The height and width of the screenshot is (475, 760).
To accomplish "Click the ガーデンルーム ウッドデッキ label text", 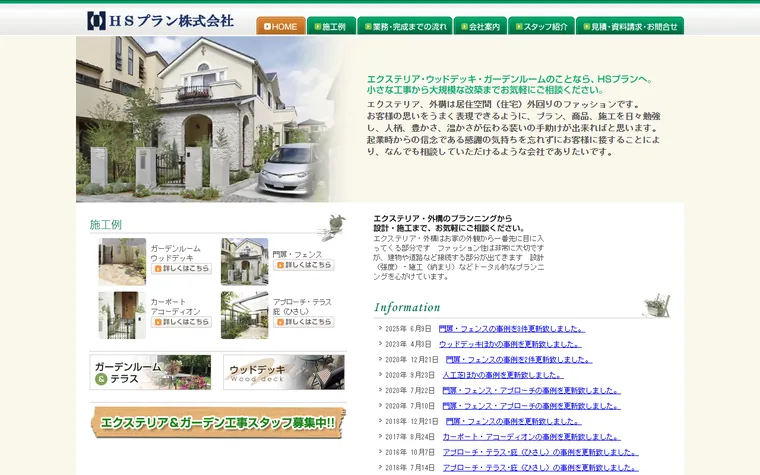I will point(175,253).
